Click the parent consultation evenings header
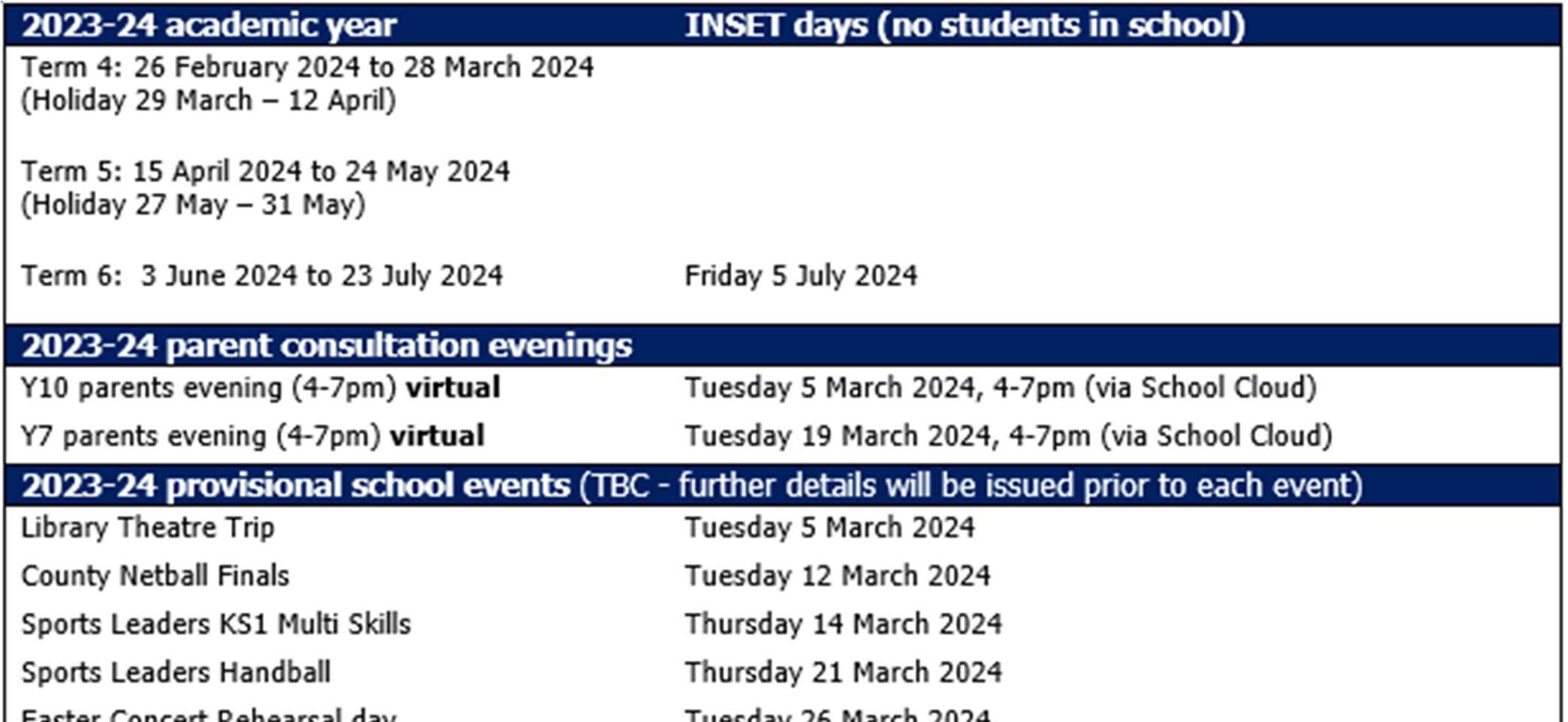Screen dimensions: 1568x722 coord(327,346)
